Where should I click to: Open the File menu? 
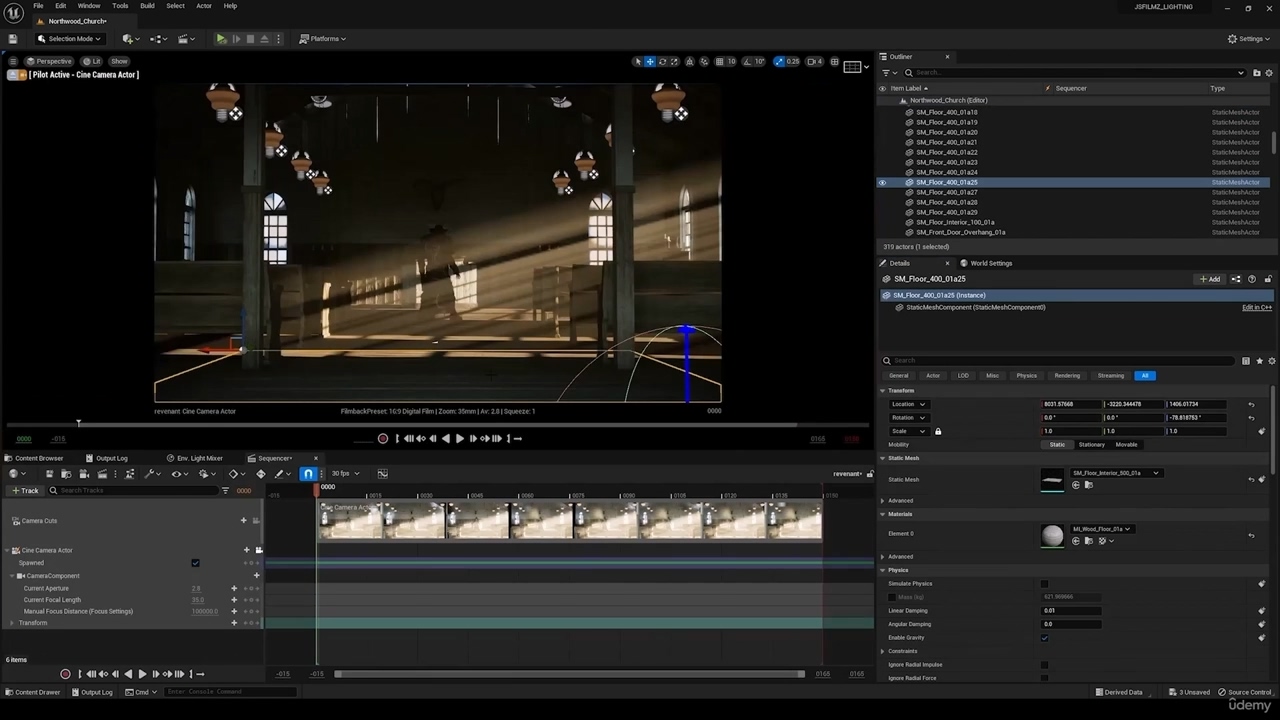[38, 6]
